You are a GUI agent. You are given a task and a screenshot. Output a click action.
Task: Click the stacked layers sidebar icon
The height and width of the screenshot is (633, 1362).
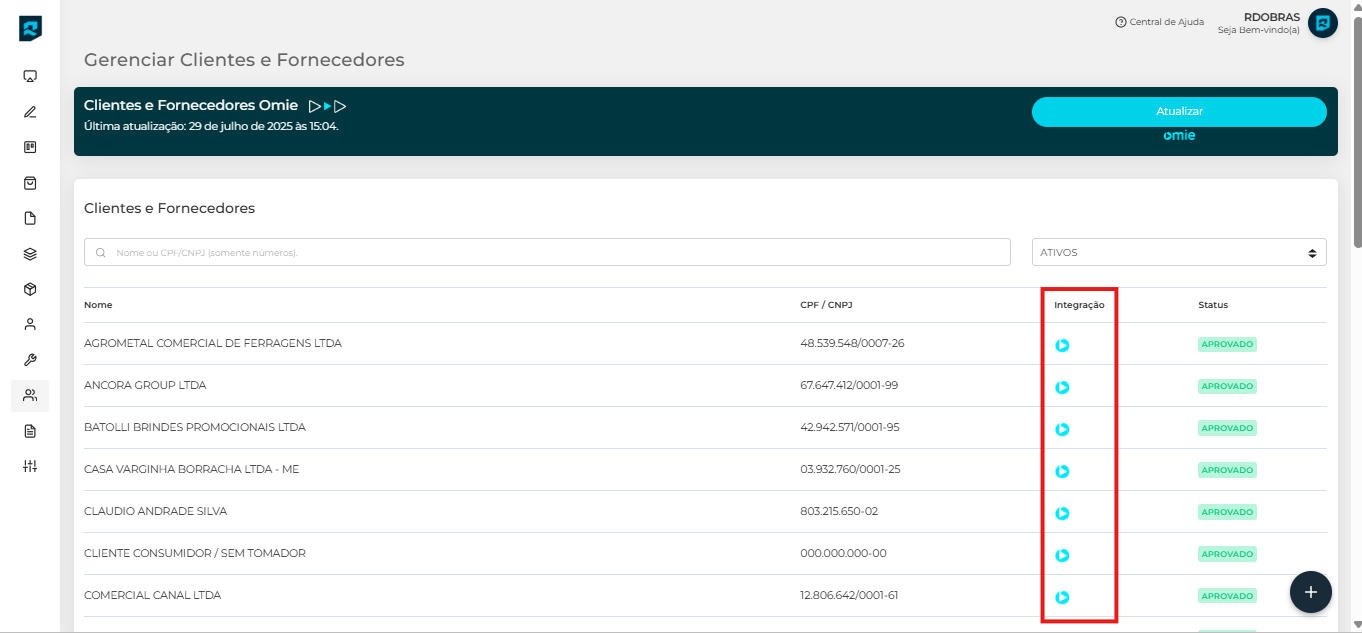point(30,254)
